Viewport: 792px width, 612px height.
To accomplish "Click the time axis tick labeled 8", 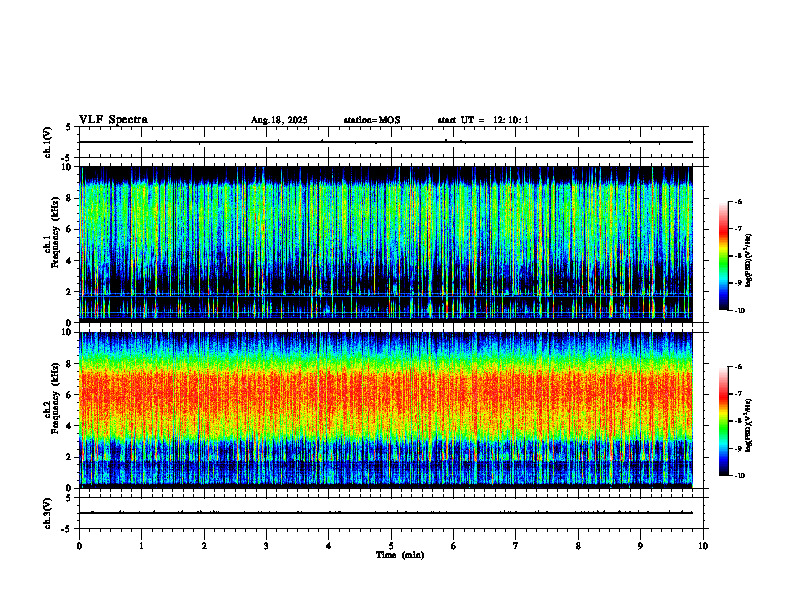I will tap(578, 546).
